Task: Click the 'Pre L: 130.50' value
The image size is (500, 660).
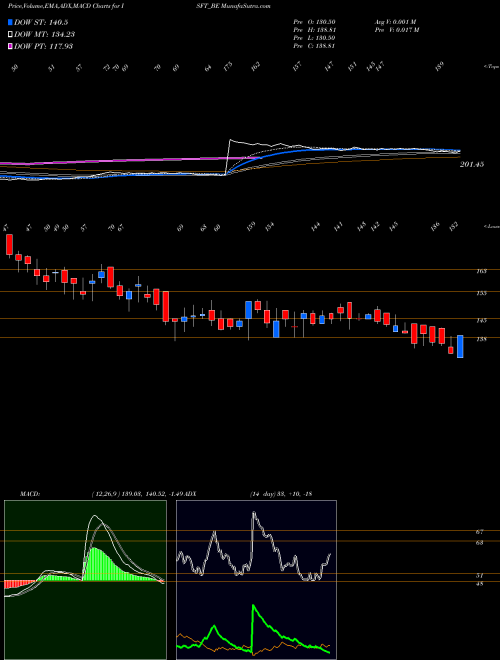Action: coord(314,38)
